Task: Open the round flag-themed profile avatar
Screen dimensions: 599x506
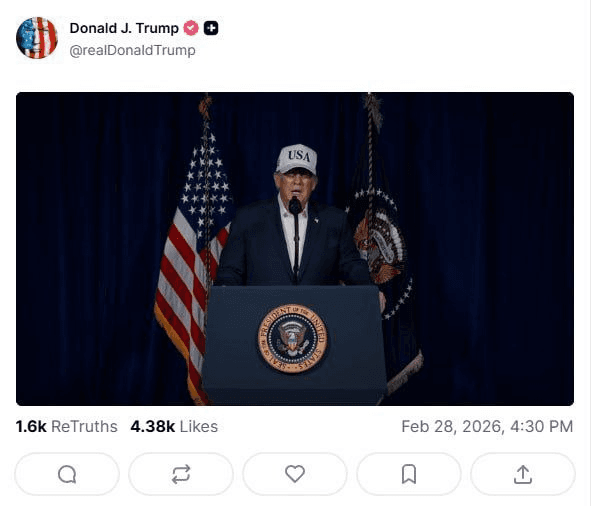Action: (37, 38)
